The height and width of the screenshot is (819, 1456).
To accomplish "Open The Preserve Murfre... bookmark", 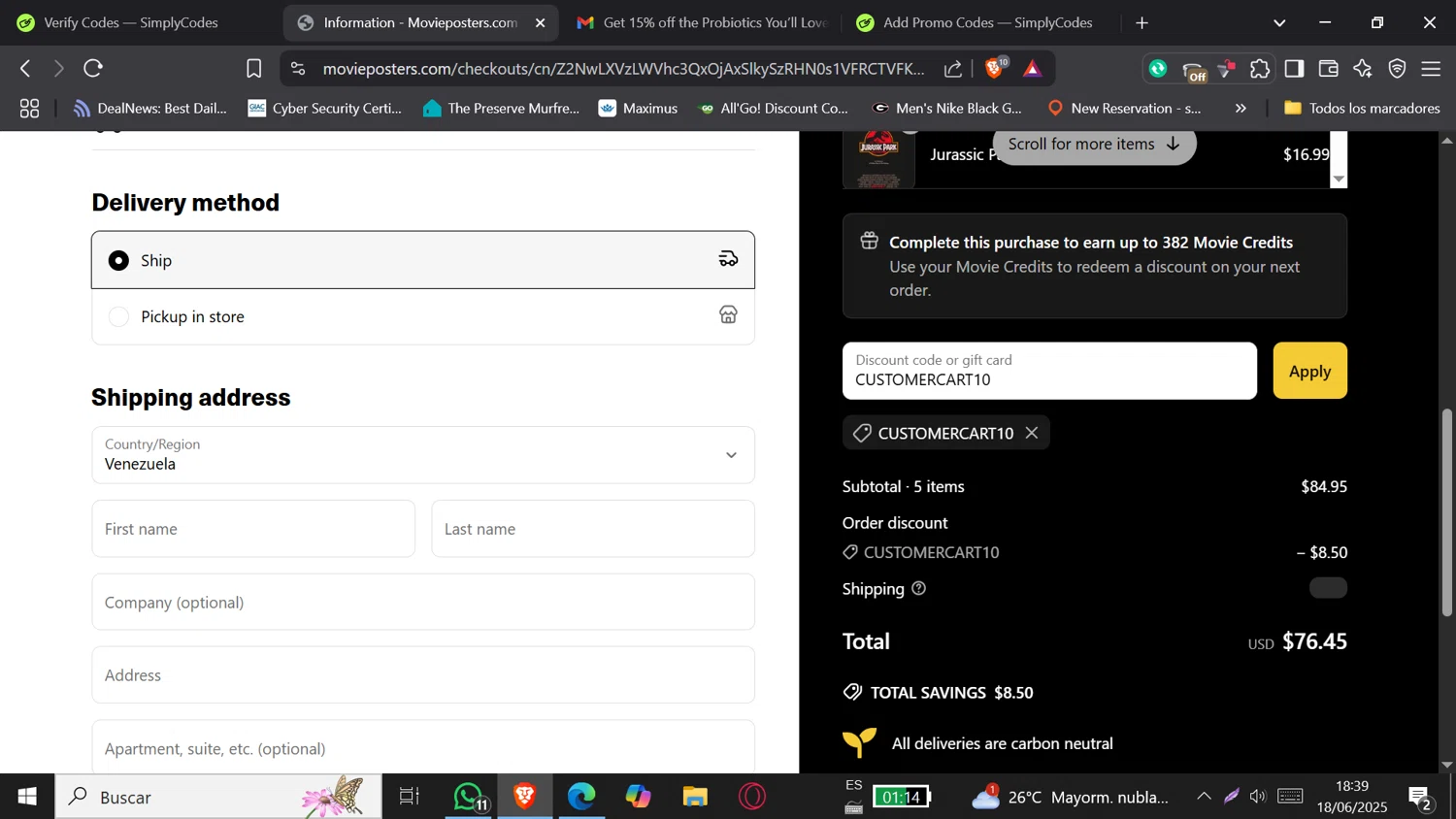I will coord(501,109).
